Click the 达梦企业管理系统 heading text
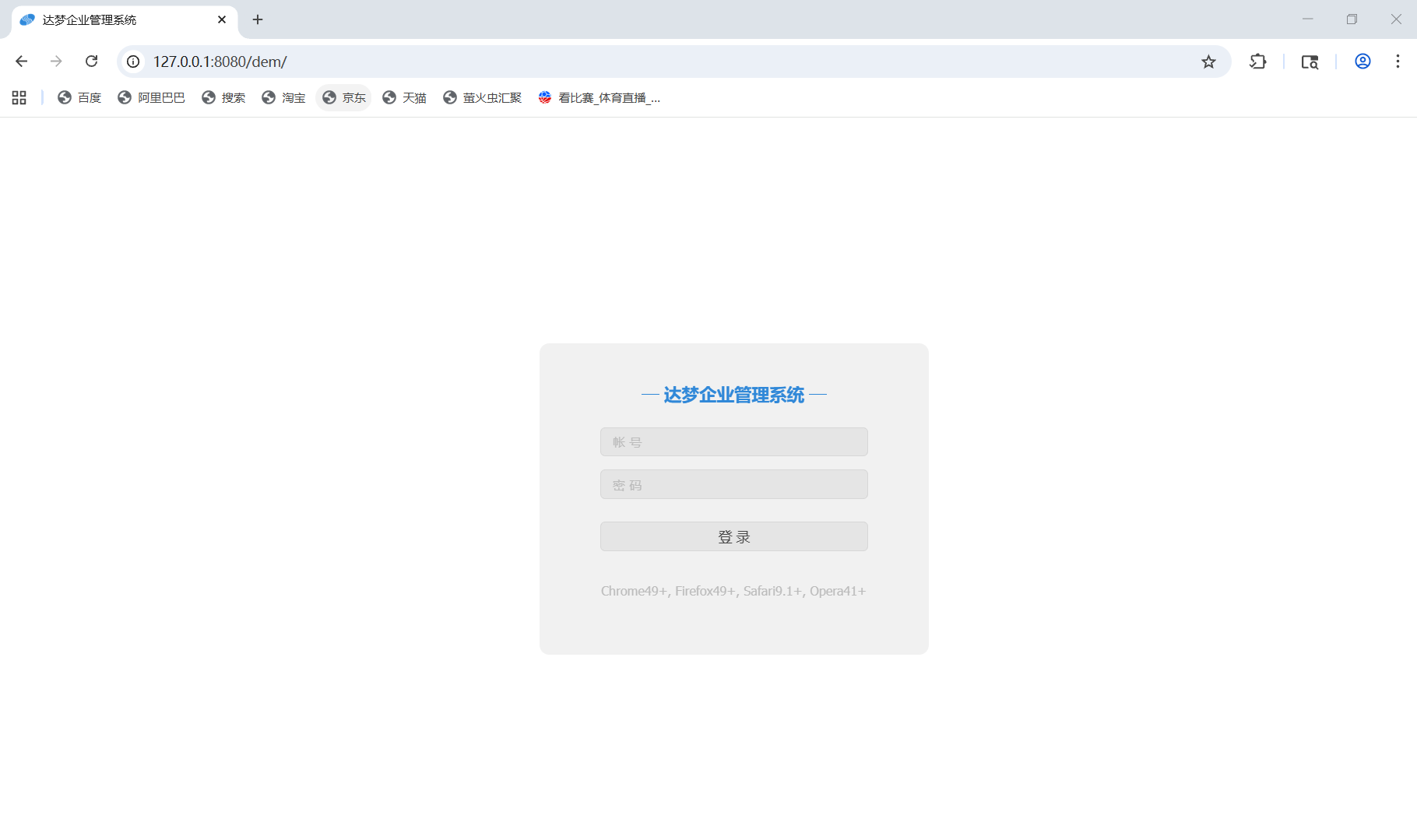Screen dimensions: 1417x840 734,395
